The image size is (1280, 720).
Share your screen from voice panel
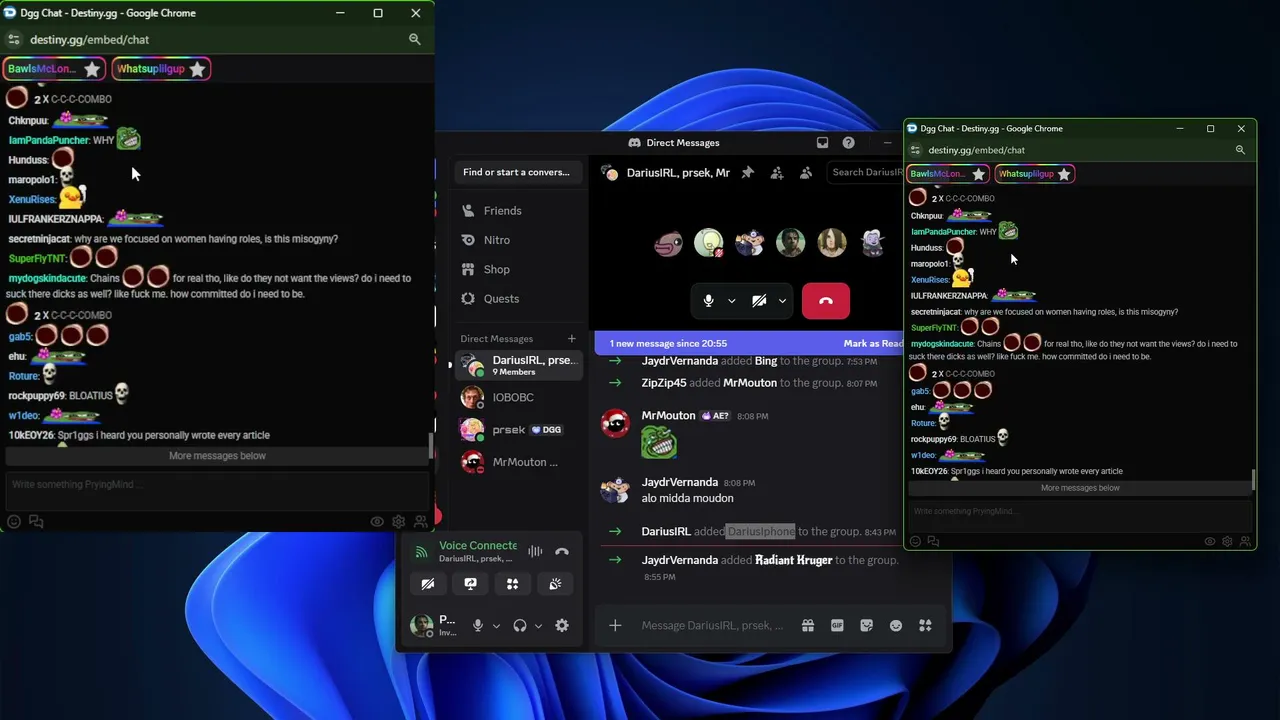click(x=470, y=584)
